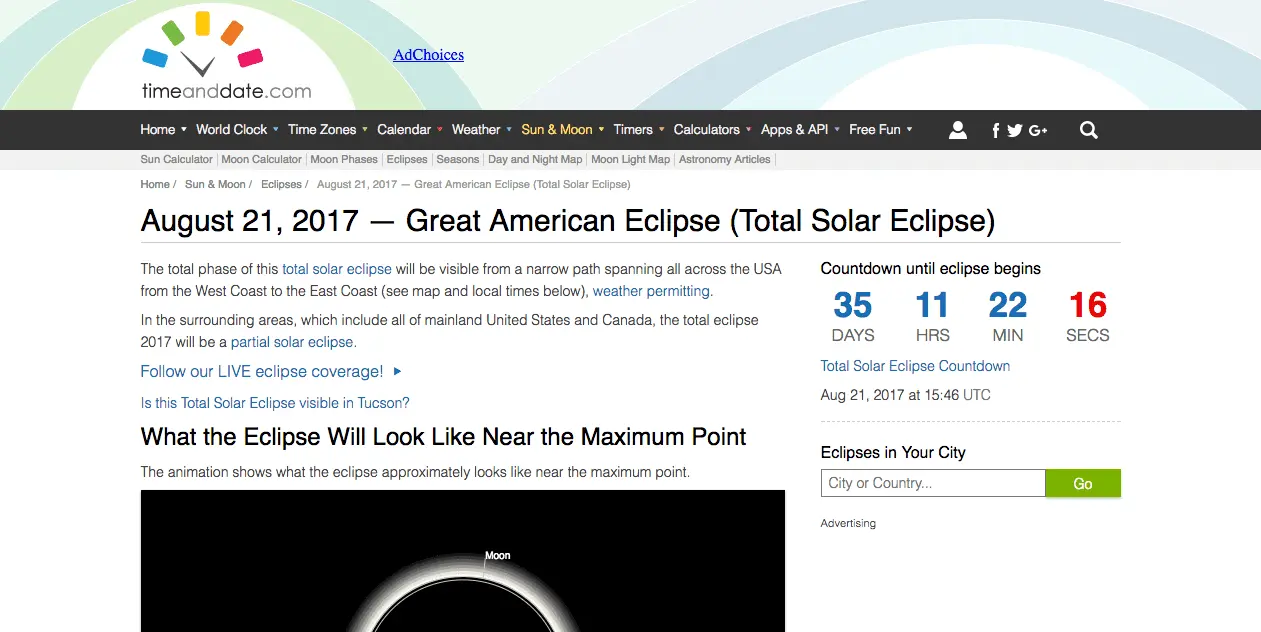Follow the Total Solar Eclipse Countdown link
Viewport: 1261px width, 632px height.
click(x=915, y=366)
